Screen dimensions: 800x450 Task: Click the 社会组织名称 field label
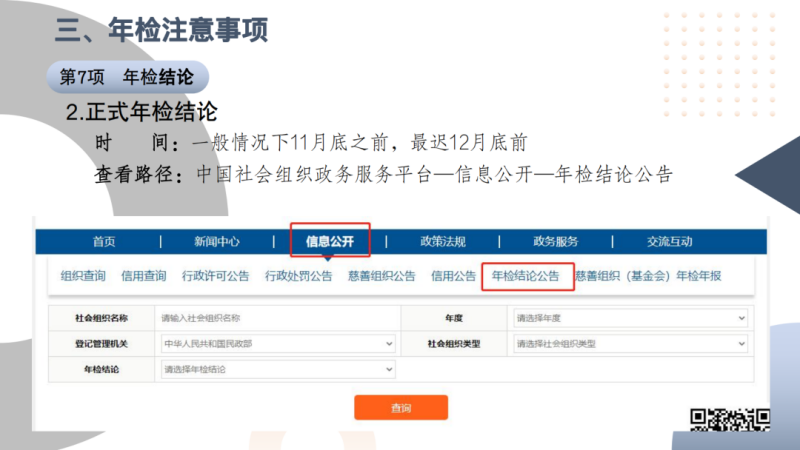[x=102, y=318]
